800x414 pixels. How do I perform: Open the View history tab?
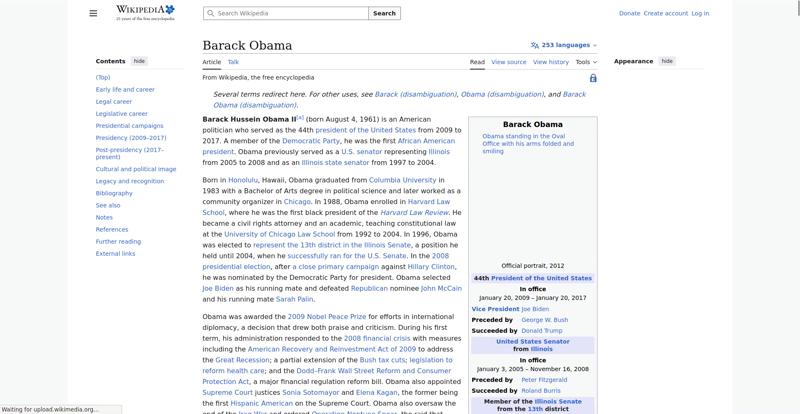coord(551,62)
